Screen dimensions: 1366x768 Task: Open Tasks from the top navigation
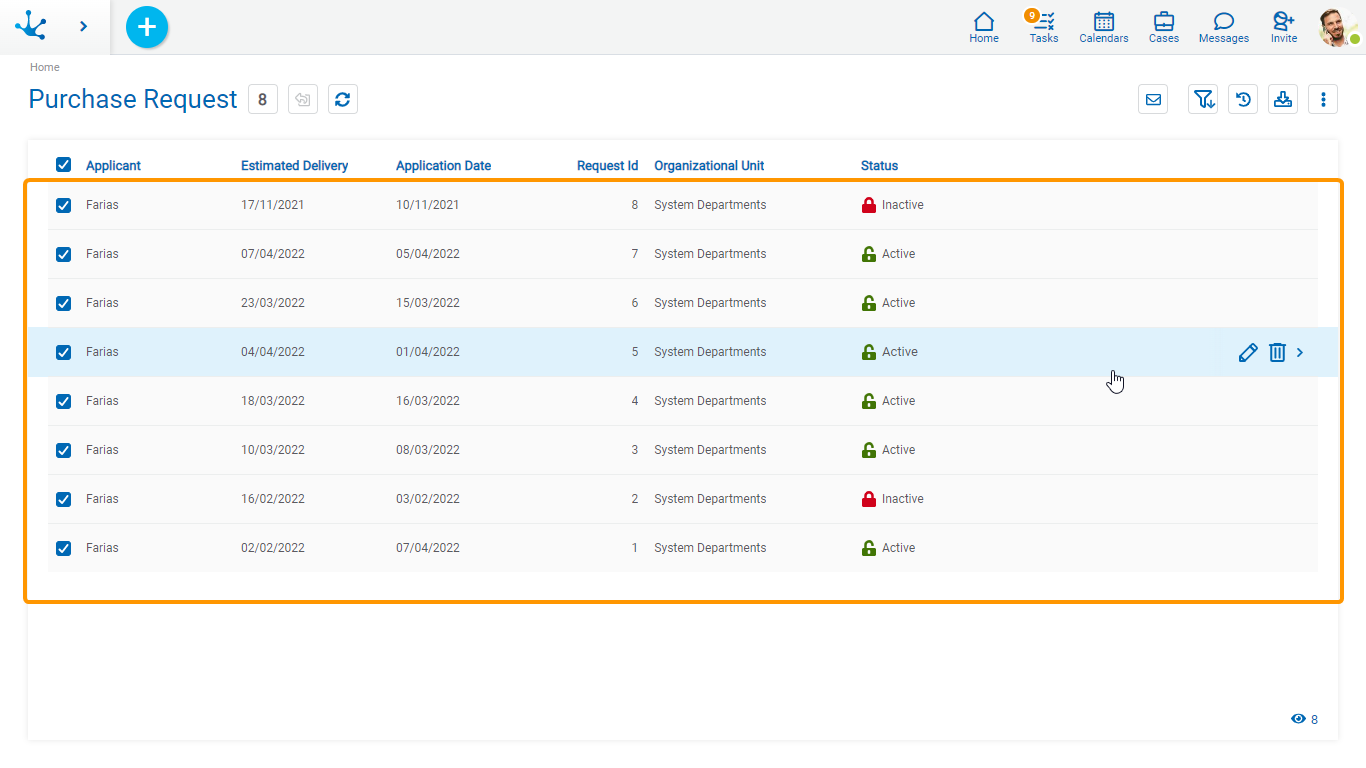pyautogui.click(x=1044, y=27)
